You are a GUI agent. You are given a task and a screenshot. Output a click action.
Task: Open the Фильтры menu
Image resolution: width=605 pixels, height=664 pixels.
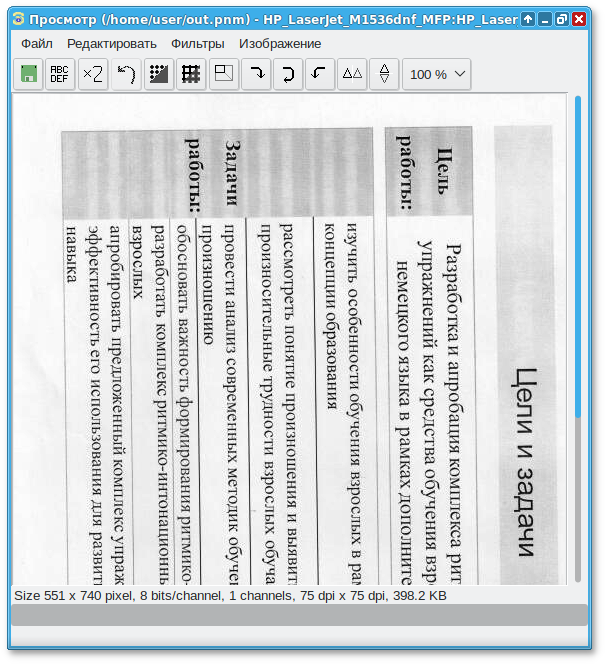tap(198, 44)
